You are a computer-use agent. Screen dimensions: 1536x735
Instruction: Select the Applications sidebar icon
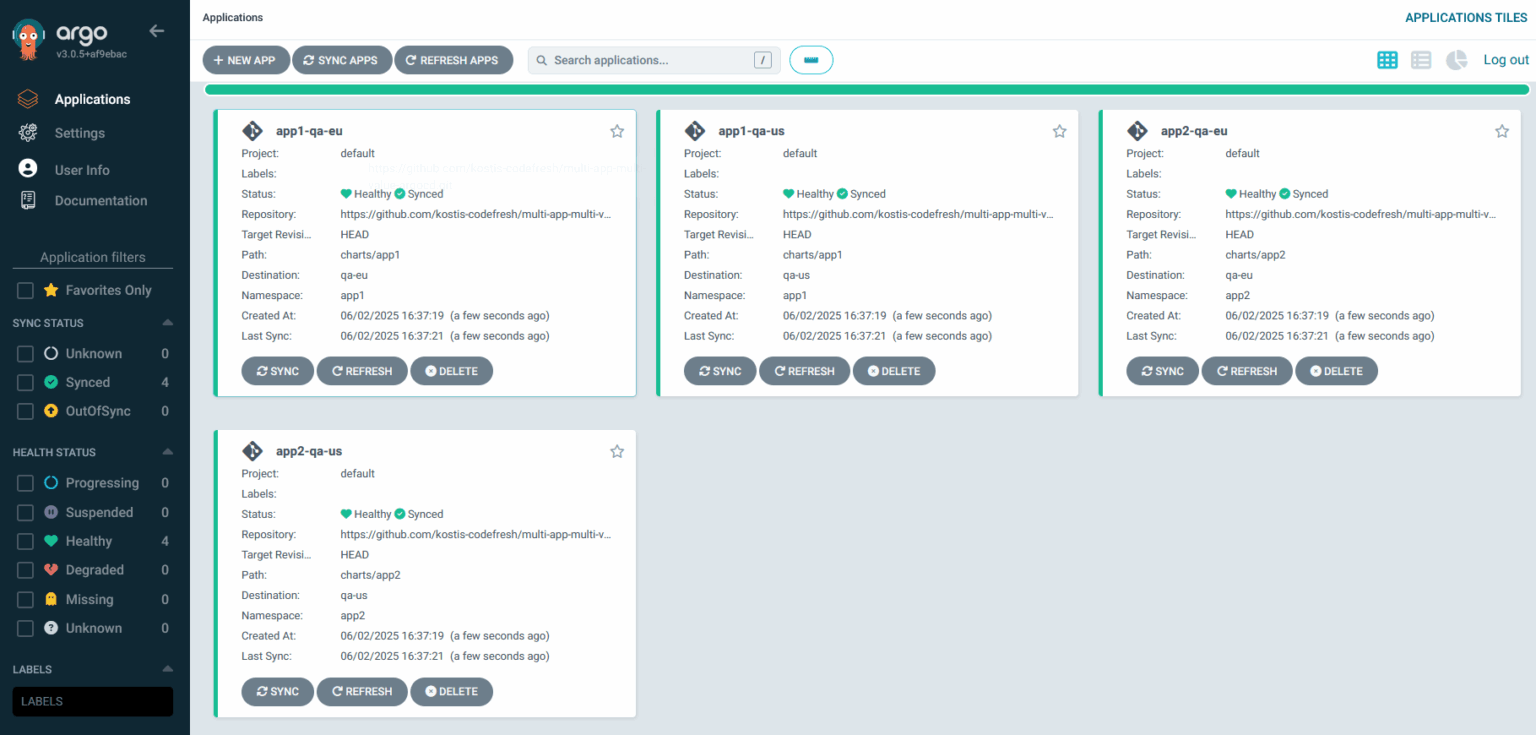coord(27,98)
